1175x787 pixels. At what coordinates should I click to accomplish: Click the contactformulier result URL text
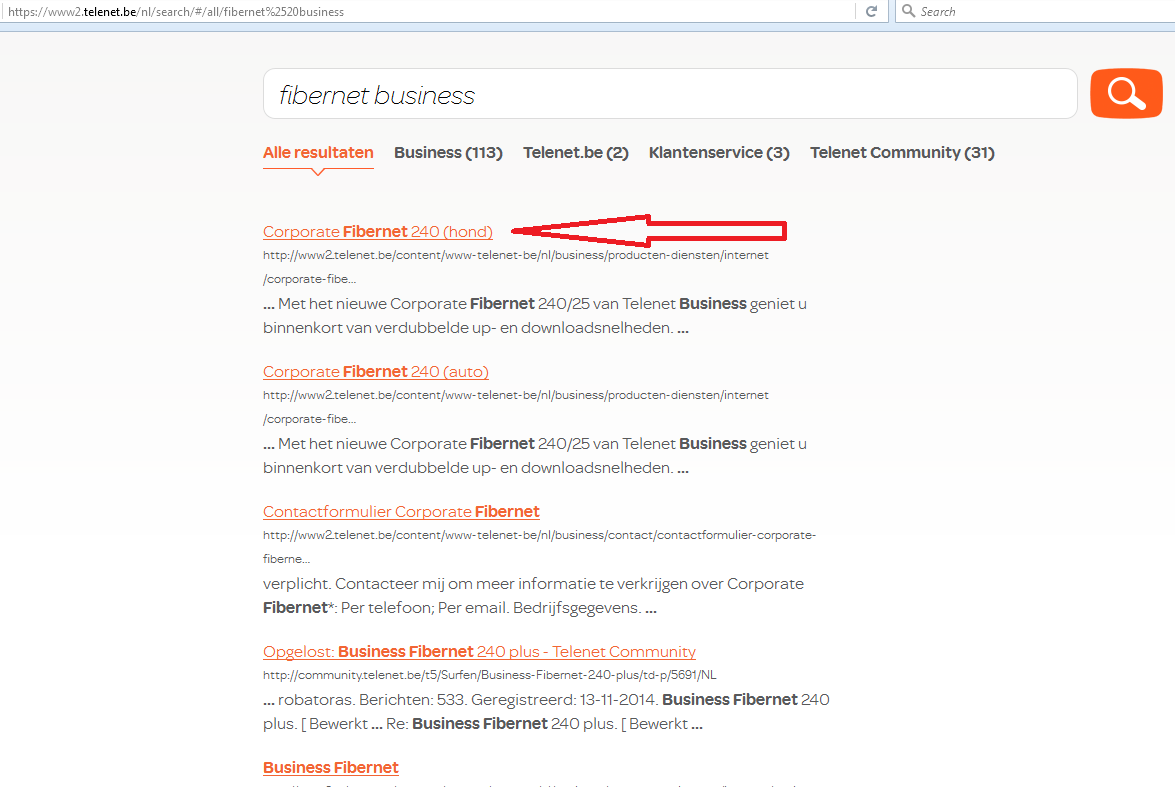pos(539,535)
